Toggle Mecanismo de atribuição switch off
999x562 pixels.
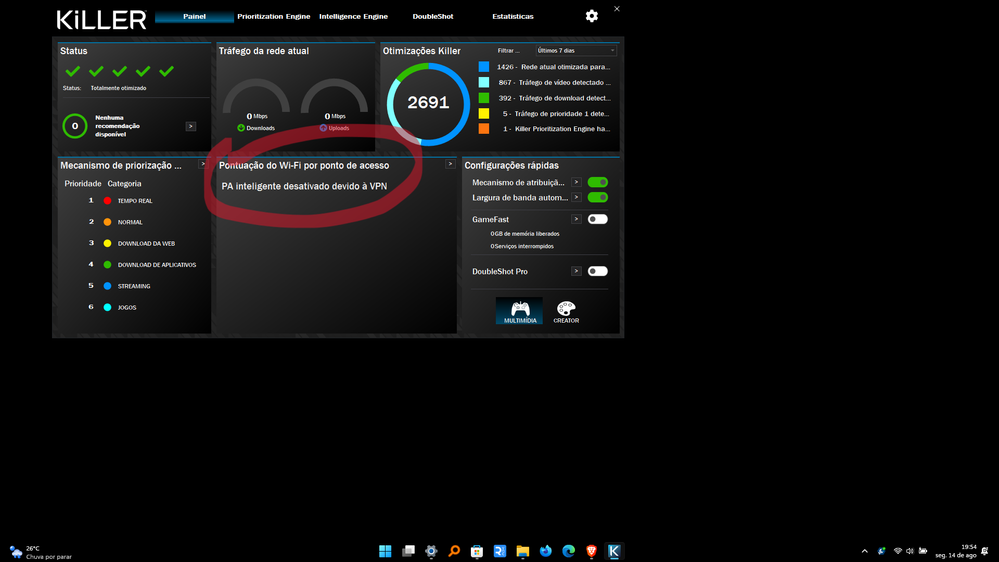[598, 182]
